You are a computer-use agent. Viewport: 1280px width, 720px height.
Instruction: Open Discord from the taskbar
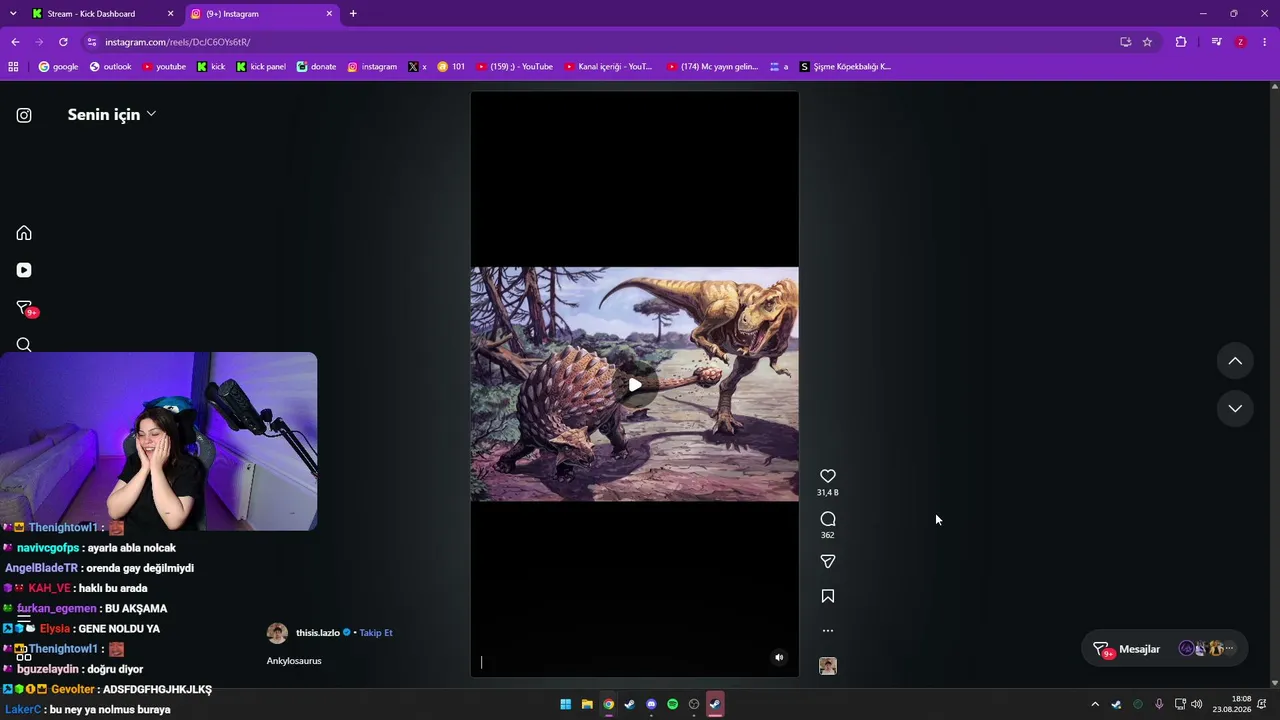[x=651, y=704]
